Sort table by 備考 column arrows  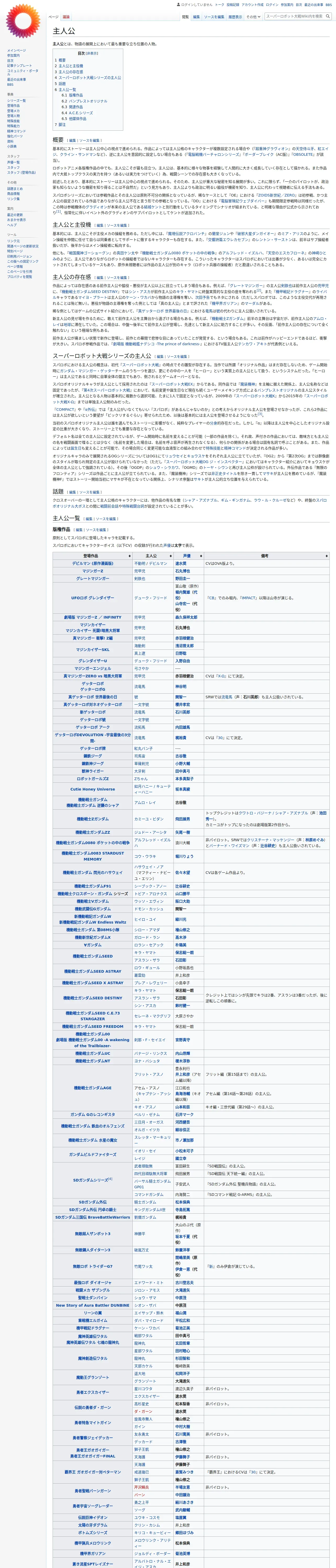pyautogui.click(x=327, y=556)
